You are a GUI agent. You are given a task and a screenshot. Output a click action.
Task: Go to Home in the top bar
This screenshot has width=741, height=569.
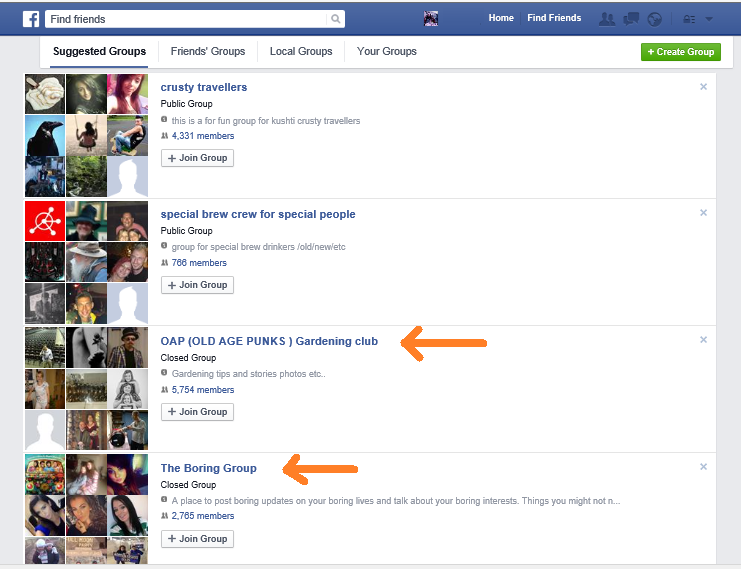coord(501,18)
